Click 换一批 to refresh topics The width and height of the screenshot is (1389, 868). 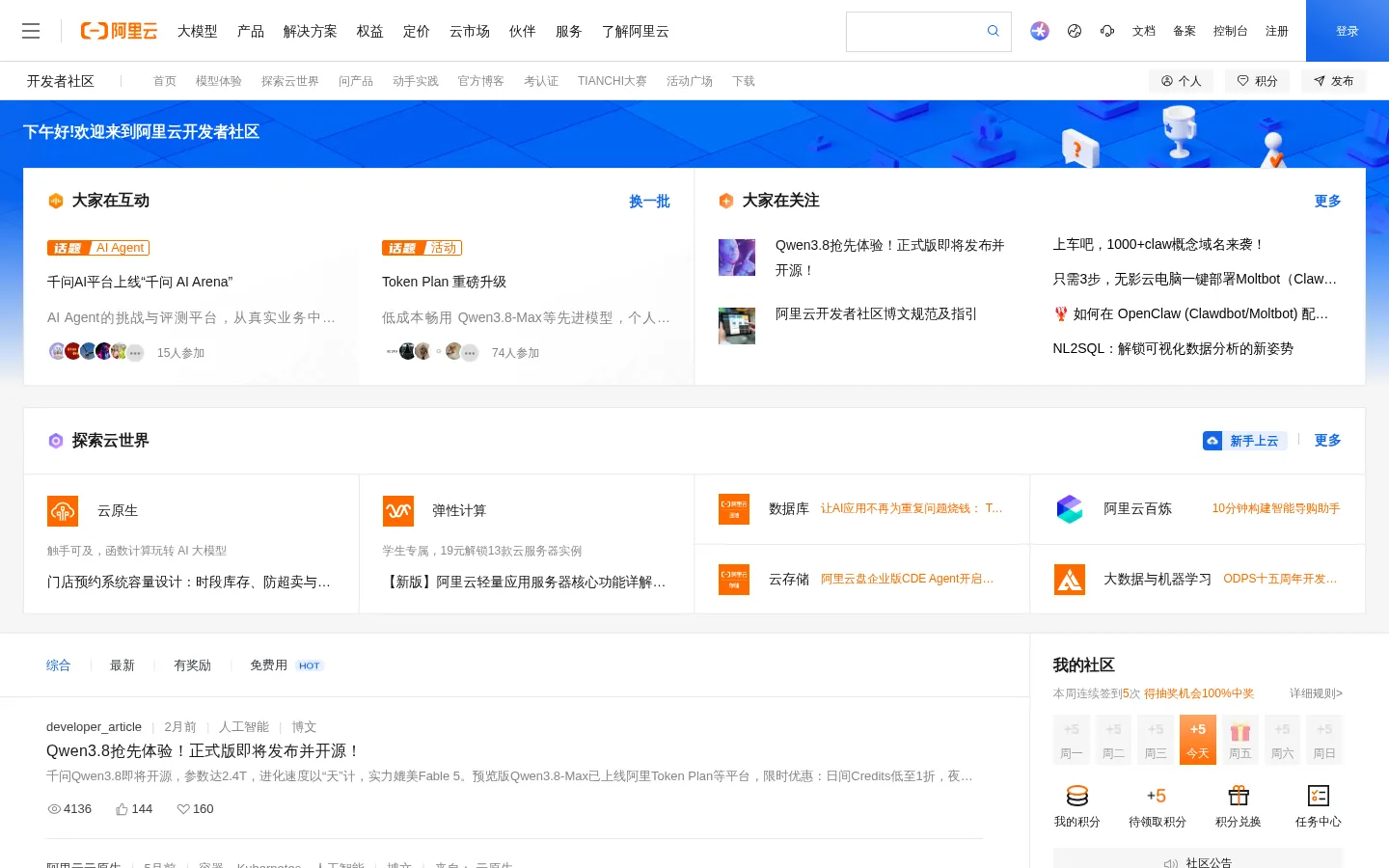(x=649, y=202)
